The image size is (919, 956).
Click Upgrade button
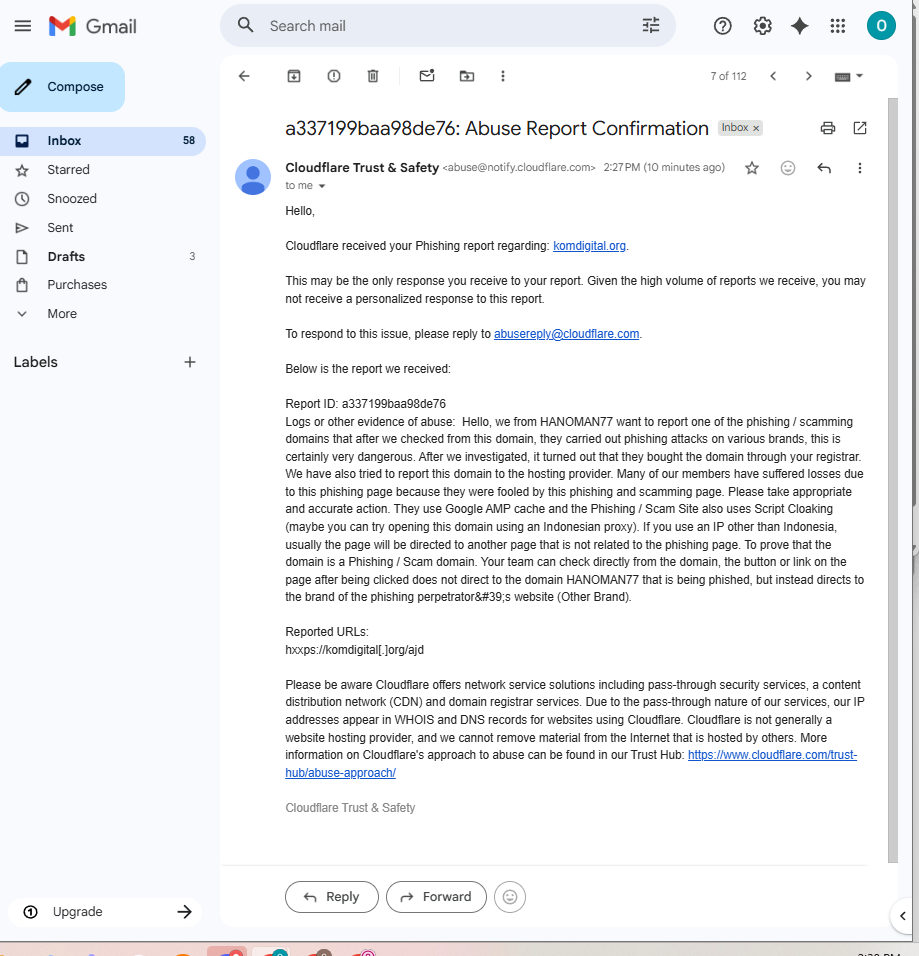pyautogui.click(x=106, y=911)
